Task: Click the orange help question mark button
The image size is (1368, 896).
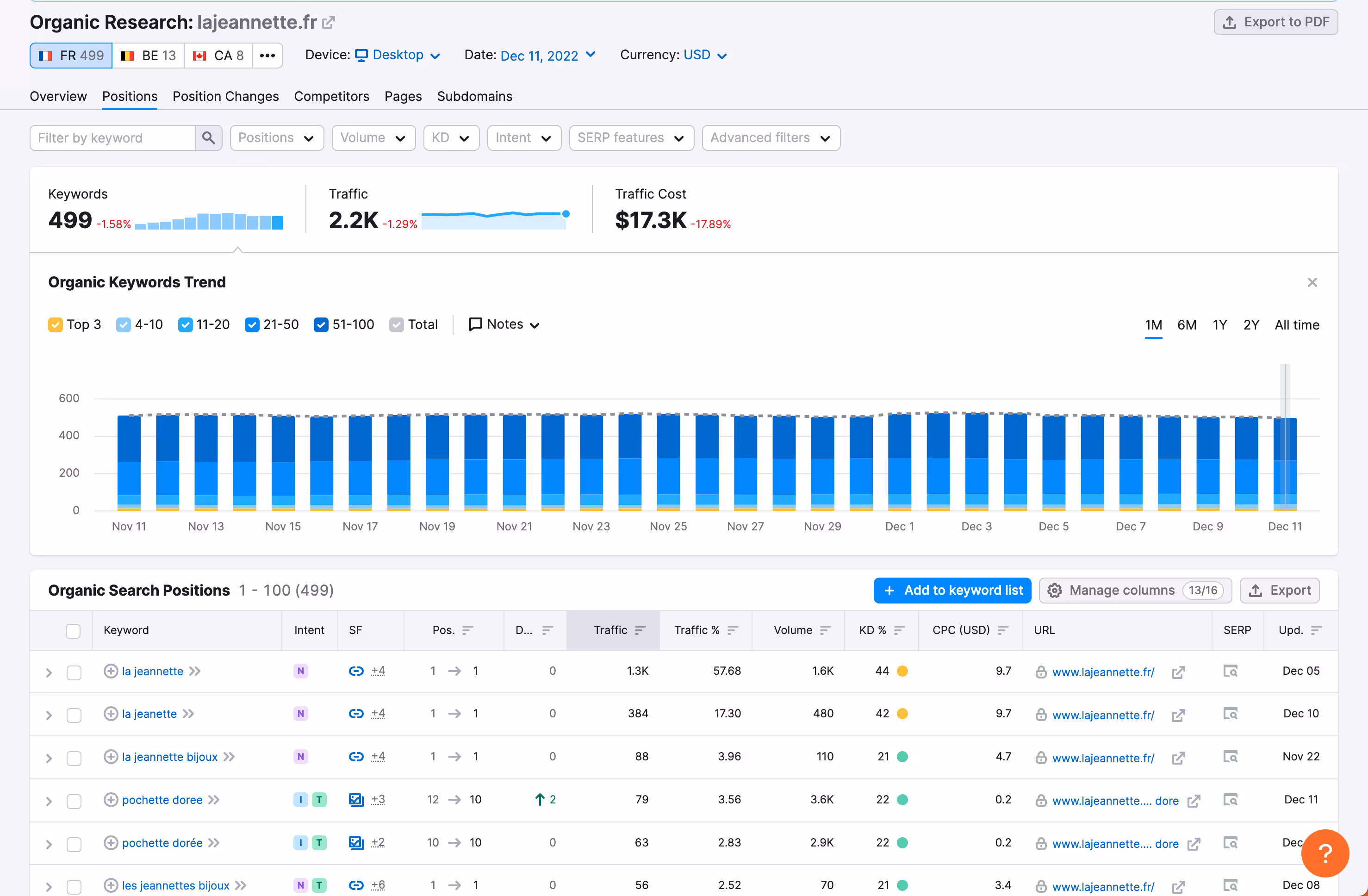Action: 1324,853
